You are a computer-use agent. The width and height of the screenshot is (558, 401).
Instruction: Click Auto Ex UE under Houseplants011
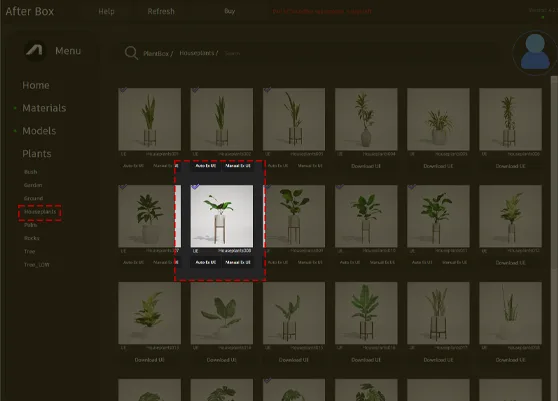422,263
